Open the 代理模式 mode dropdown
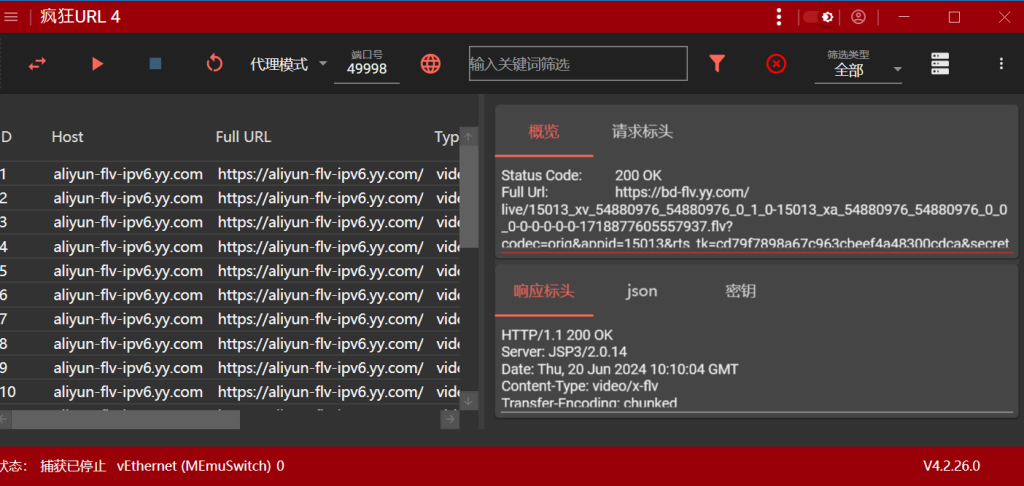Viewport: 1024px width, 486px height. (288, 64)
